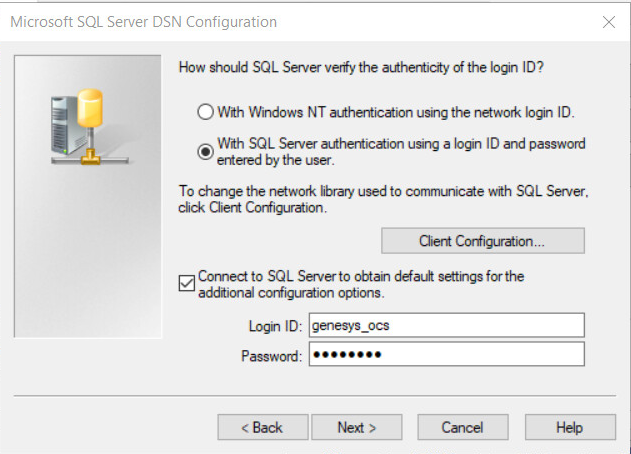Choose SQL Server authentication radio option
Image resolution: width=631 pixels, height=454 pixels.
click(x=206, y=152)
